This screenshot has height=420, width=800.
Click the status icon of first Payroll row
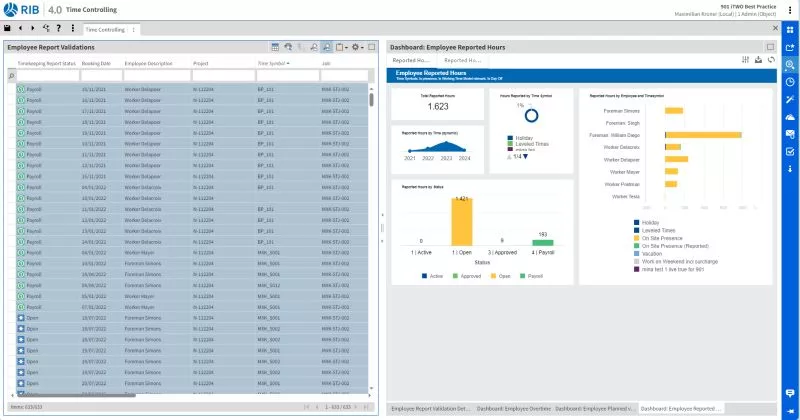[x=21, y=89]
